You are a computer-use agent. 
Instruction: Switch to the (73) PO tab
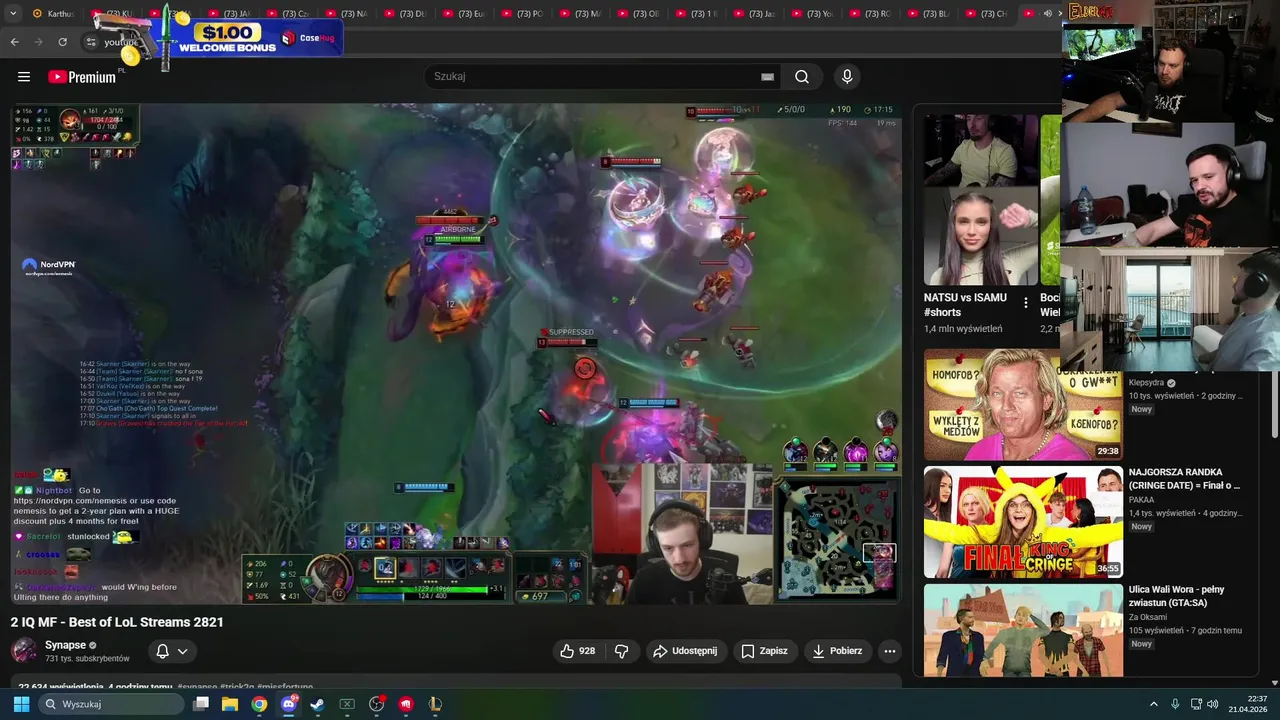pos(522,14)
